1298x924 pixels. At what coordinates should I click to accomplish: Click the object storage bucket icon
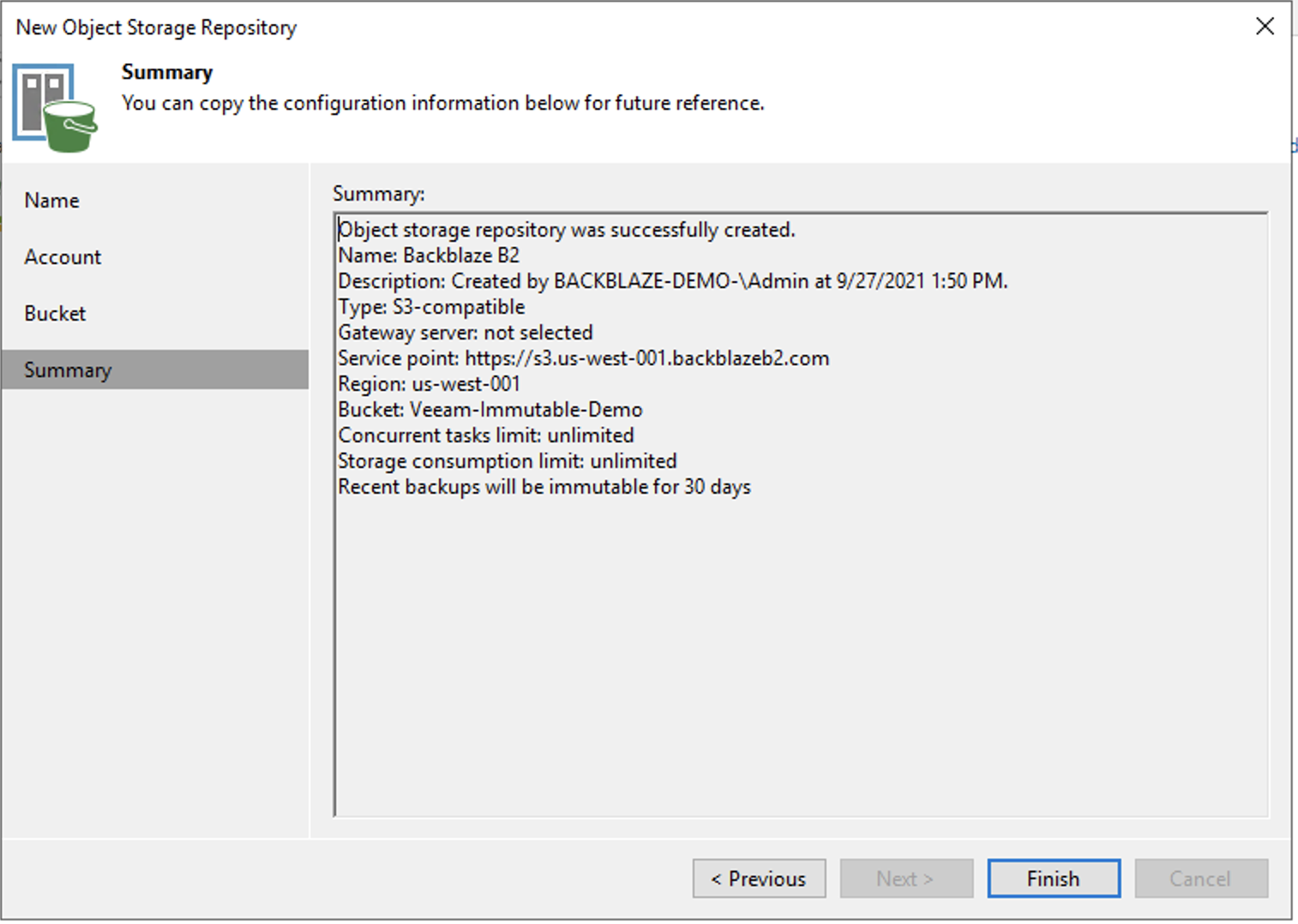click(x=55, y=108)
